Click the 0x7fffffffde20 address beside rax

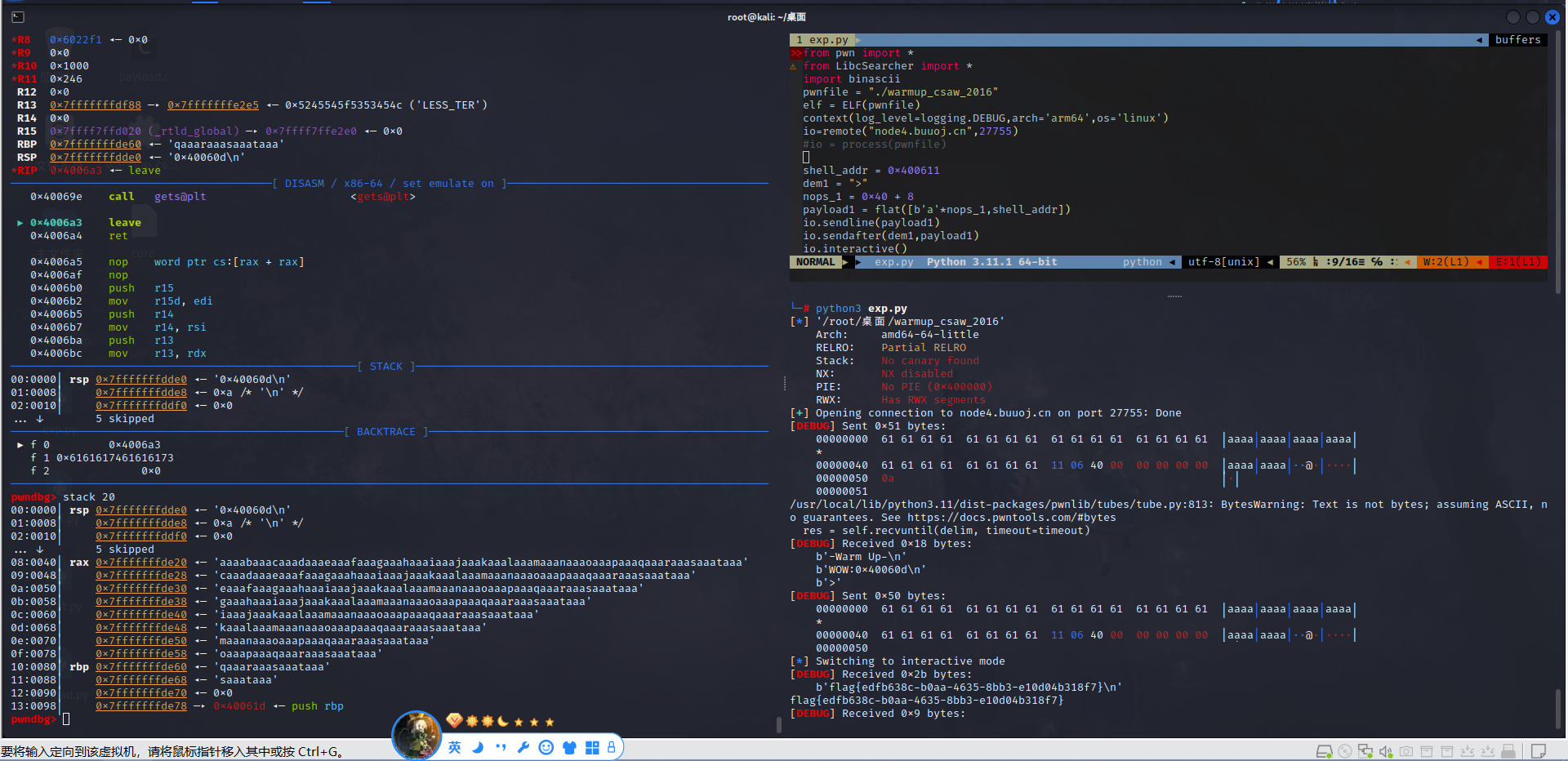tap(140, 563)
